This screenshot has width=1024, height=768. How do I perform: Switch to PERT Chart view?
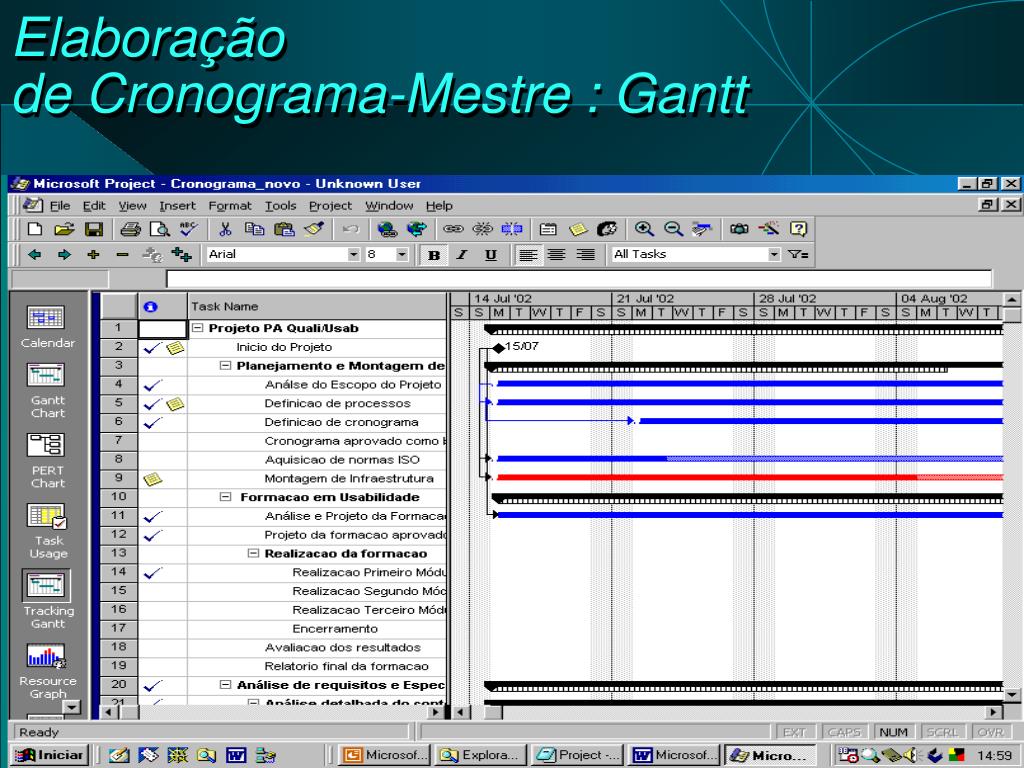coord(47,460)
